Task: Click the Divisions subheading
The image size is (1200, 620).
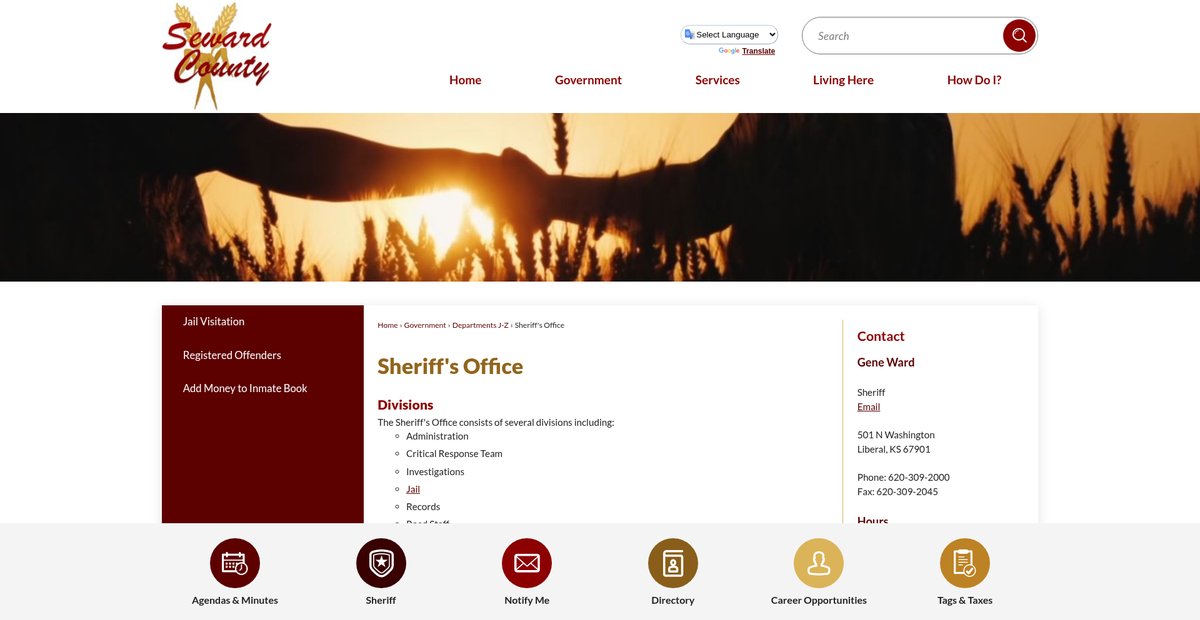Action: [405, 405]
